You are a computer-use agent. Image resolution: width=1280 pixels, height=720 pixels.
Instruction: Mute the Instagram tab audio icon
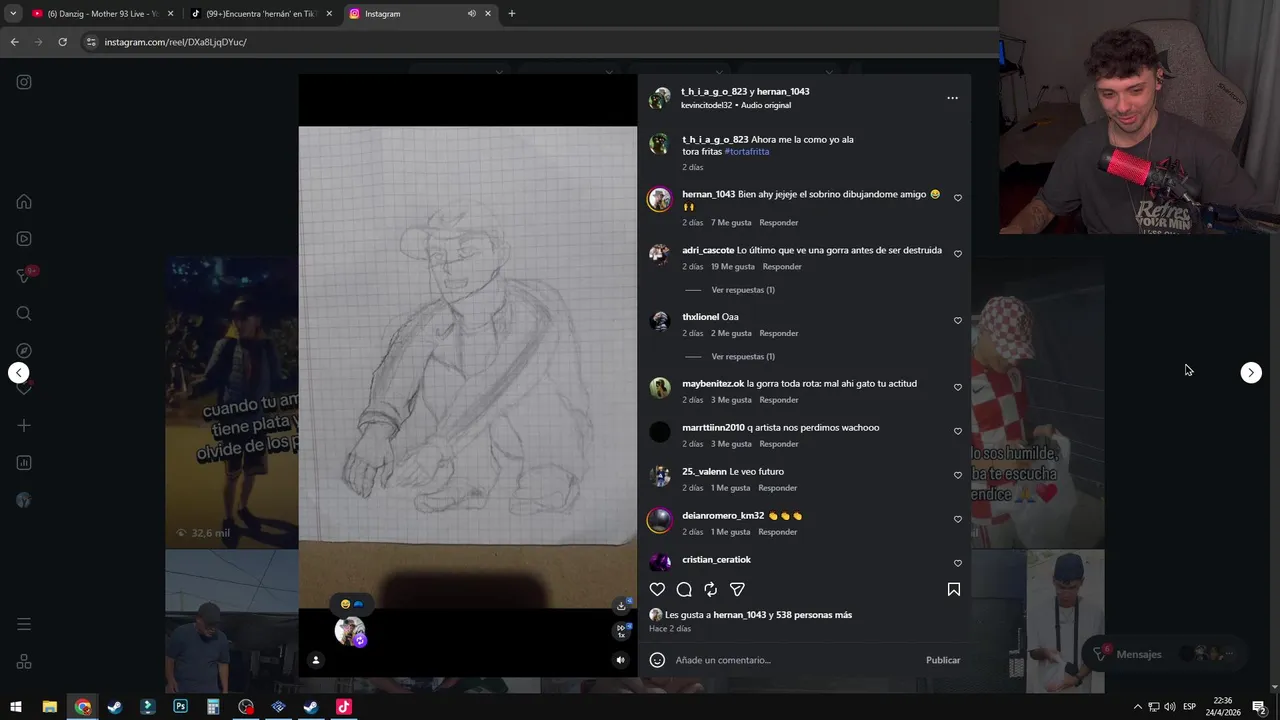pos(471,14)
